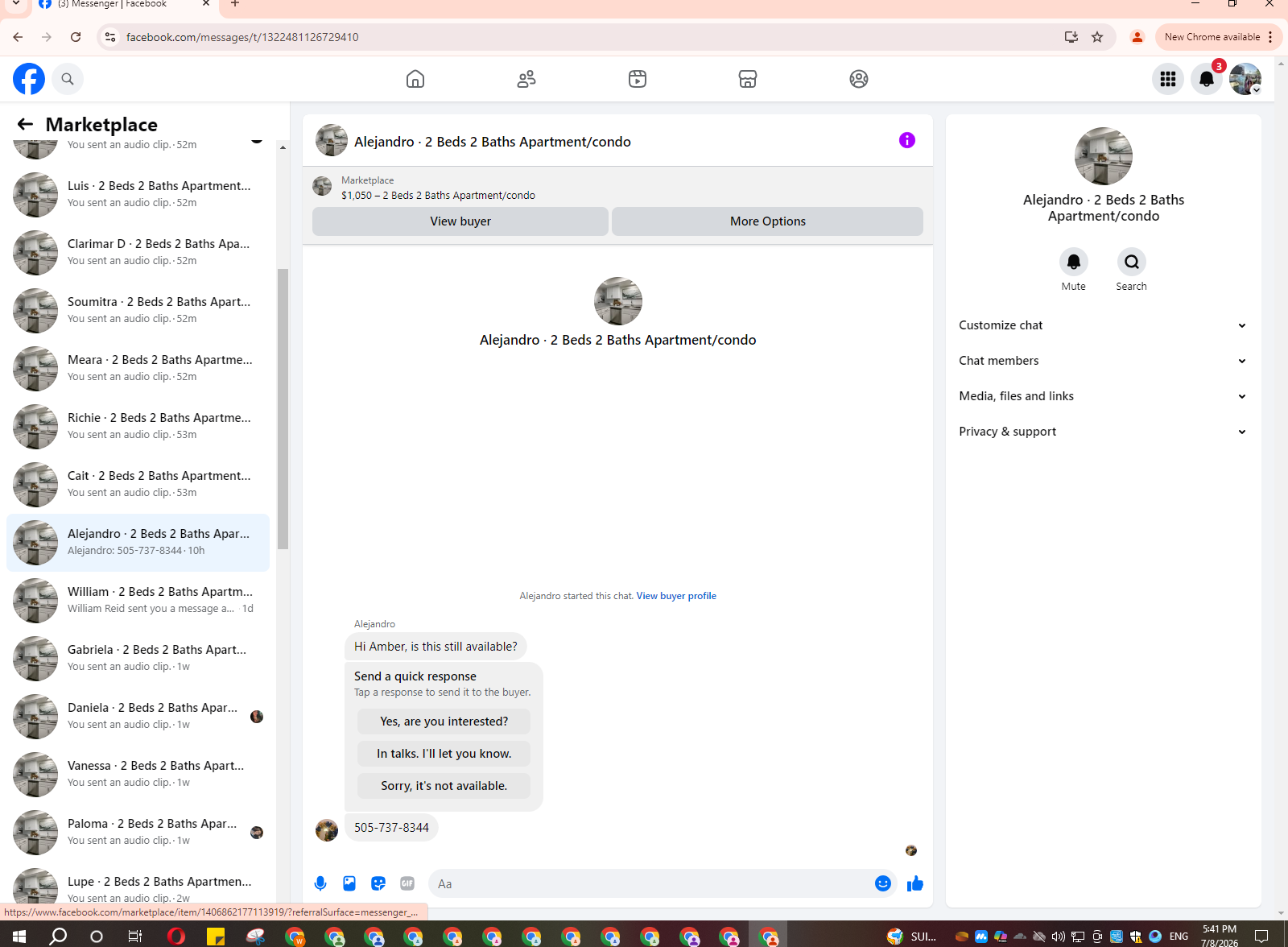Image resolution: width=1288 pixels, height=947 pixels.
Task: Record a voice clip with the microphone icon
Action: [320, 883]
